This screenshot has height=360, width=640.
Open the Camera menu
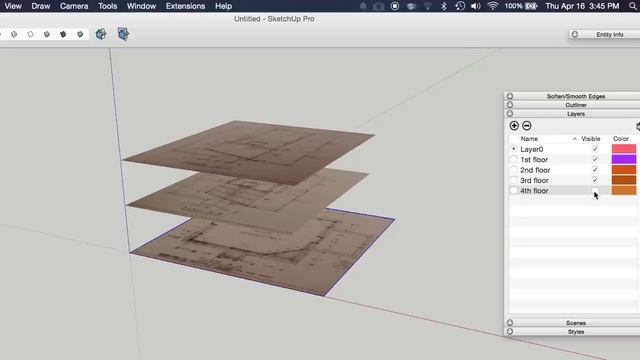point(74,6)
